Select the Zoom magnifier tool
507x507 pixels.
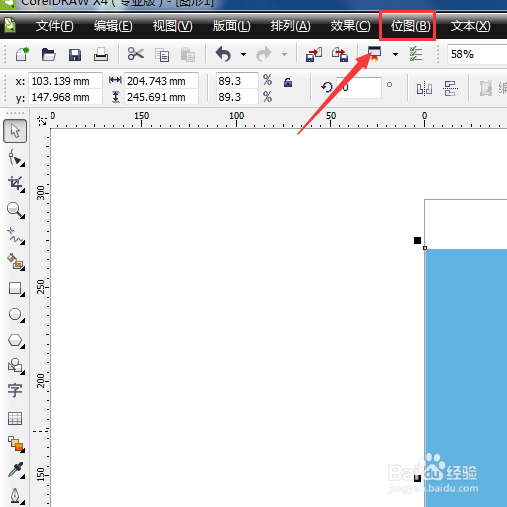[15, 210]
